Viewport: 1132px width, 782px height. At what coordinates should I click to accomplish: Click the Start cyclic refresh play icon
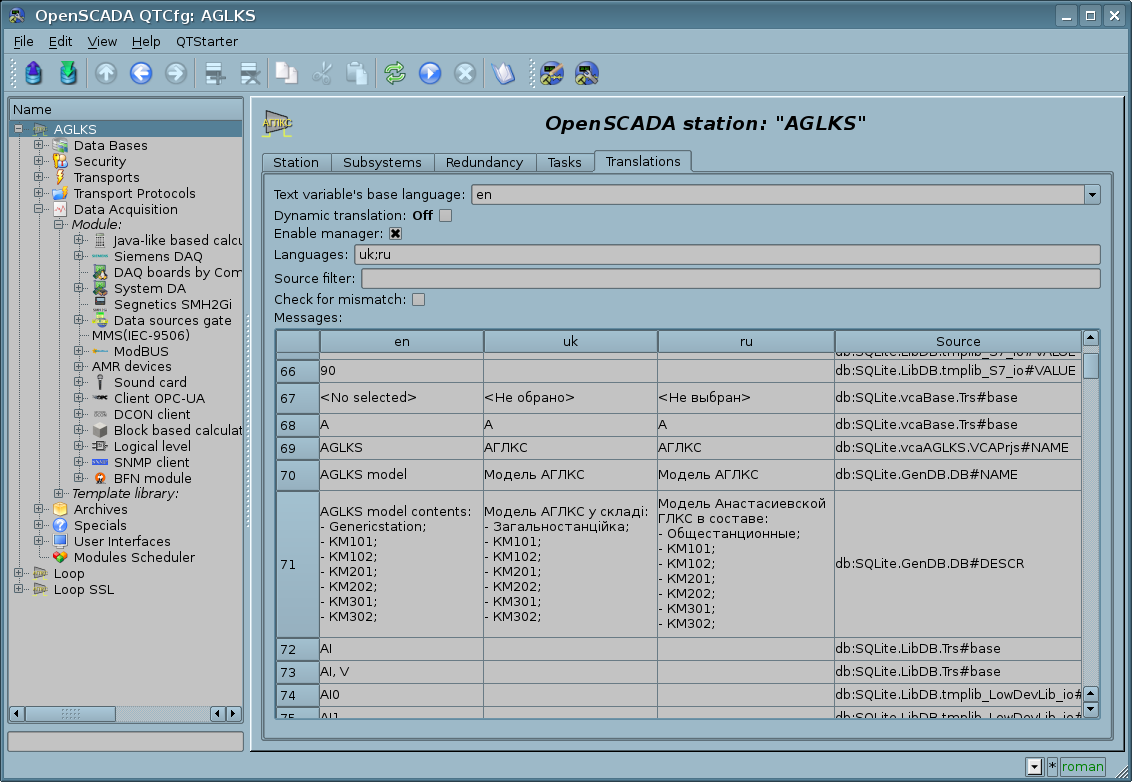(x=430, y=73)
